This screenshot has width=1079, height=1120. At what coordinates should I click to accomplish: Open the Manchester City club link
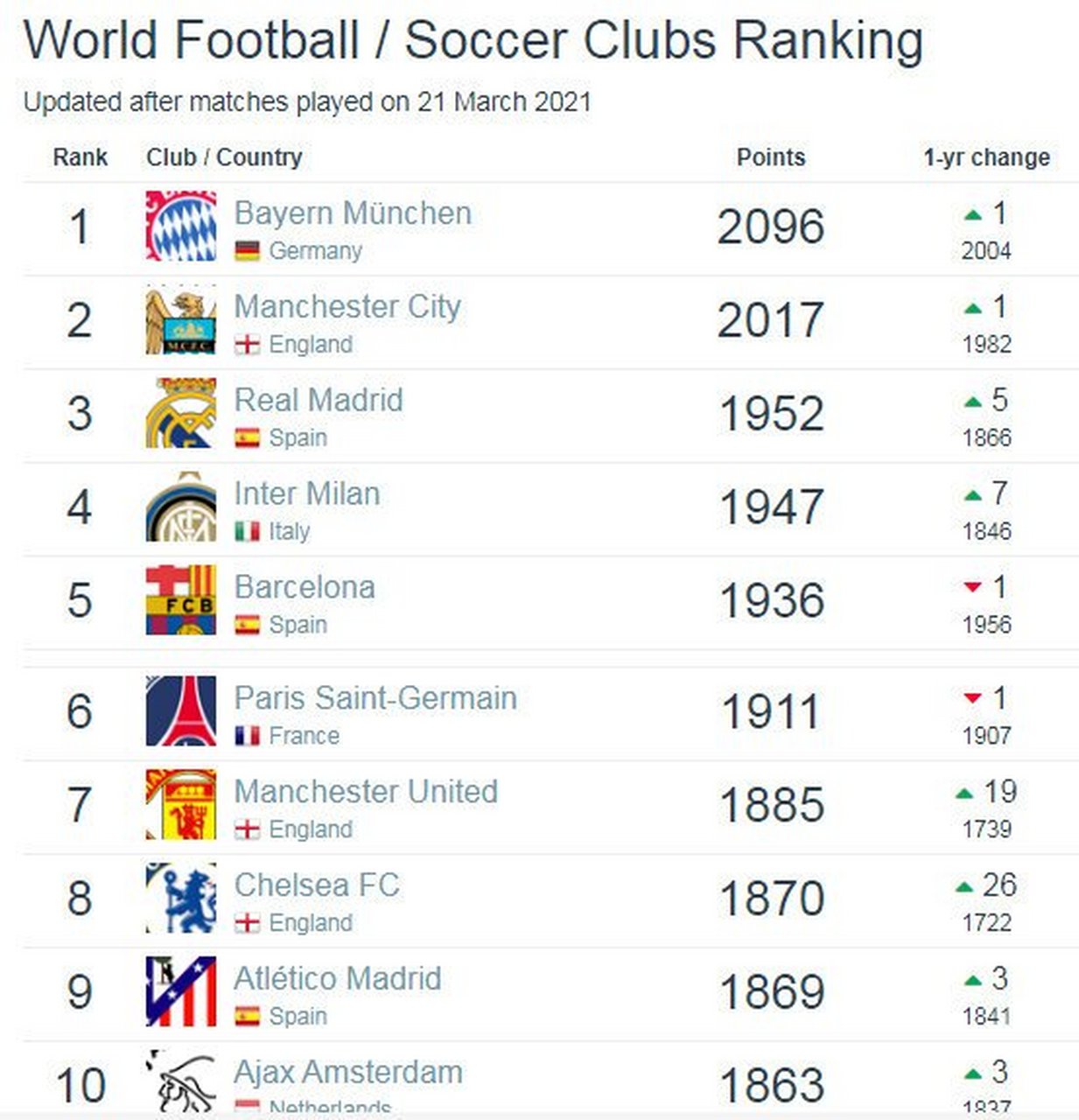tap(347, 306)
